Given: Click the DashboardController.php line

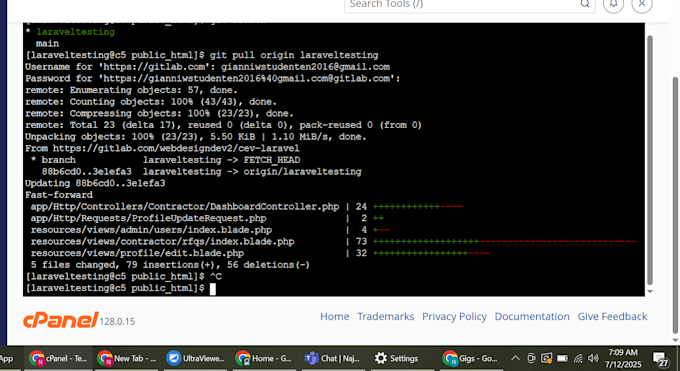Looking at the screenshot, I should (246, 207).
